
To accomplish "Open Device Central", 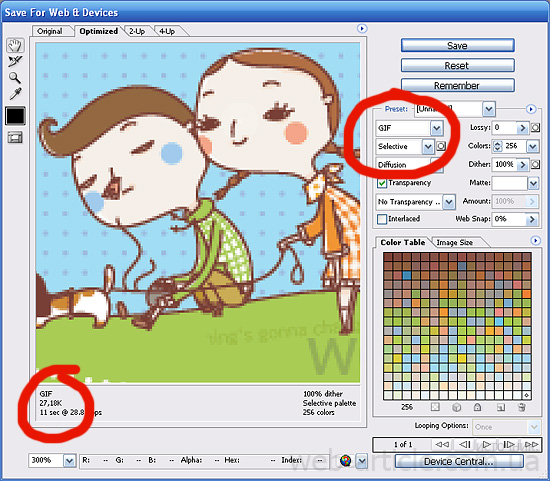I will tap(459, 461).
